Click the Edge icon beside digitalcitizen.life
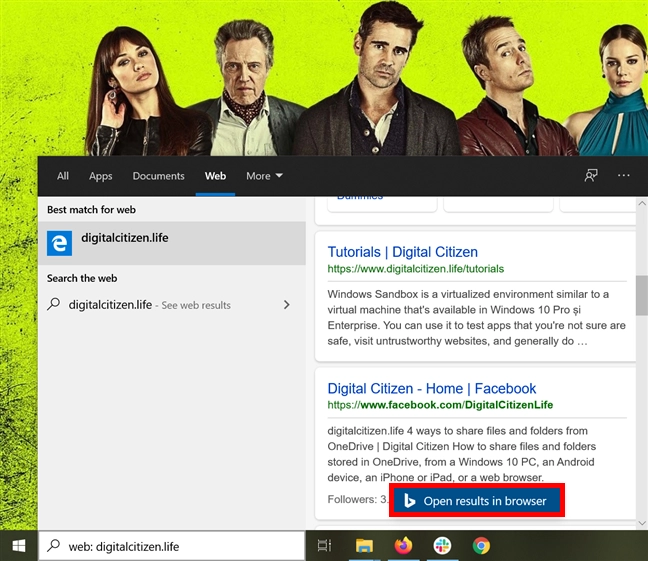 [x=59, y=243]
